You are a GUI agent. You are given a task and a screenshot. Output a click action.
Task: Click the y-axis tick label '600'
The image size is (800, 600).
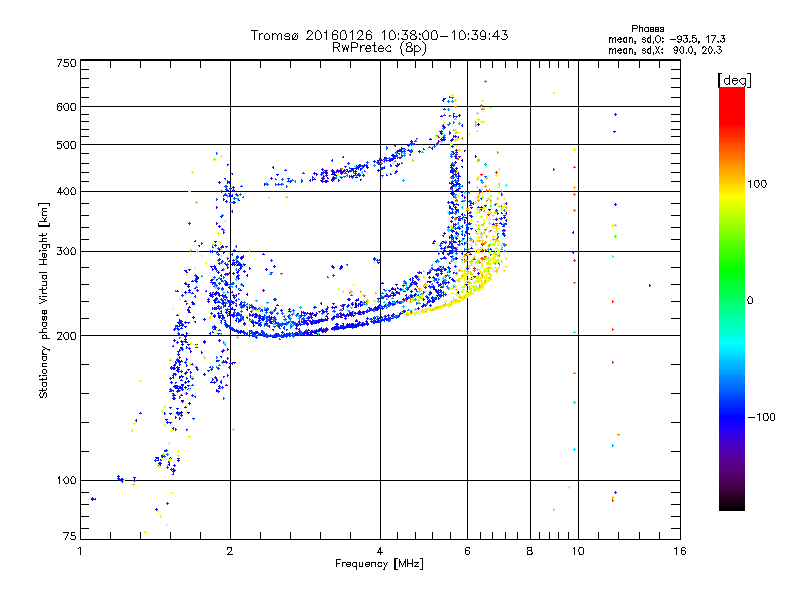[x=67, y=107]
